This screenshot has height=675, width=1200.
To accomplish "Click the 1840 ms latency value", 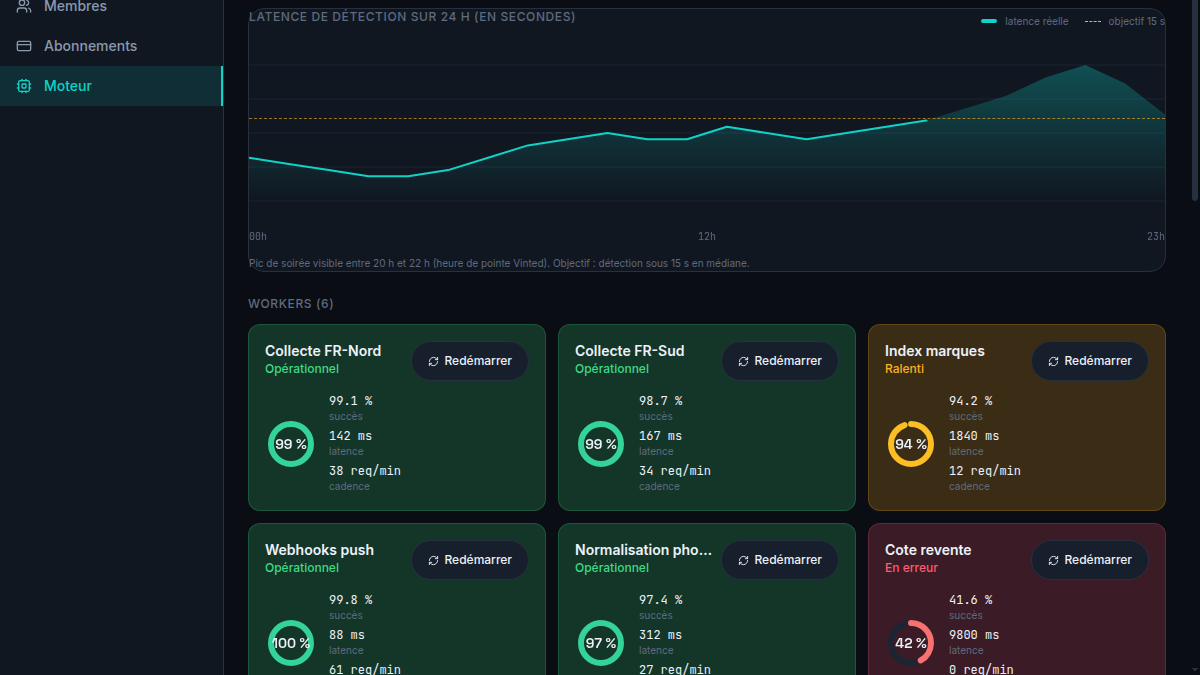I will [974, 436].
